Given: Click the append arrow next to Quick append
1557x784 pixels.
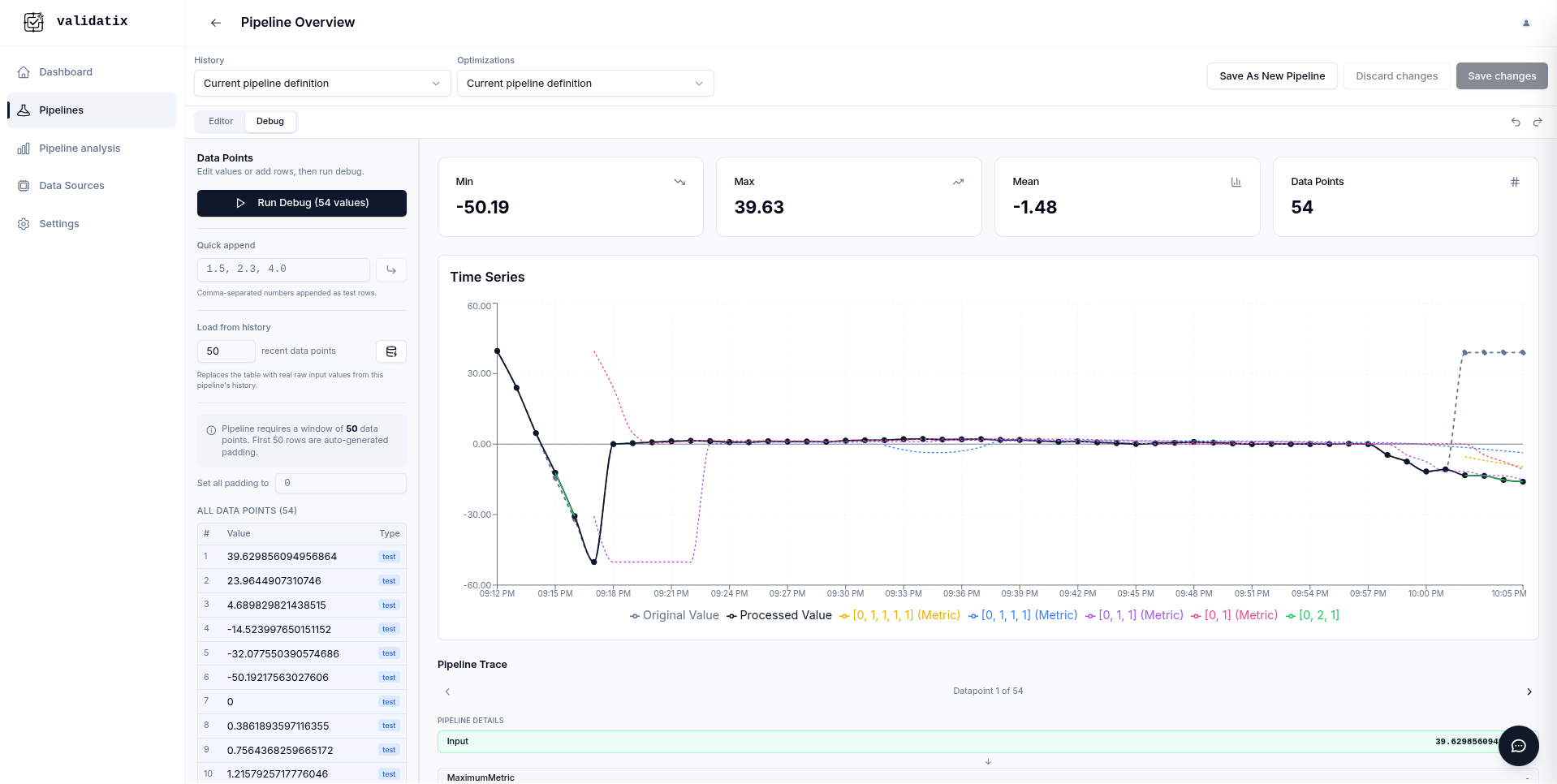Looking at the screenshot, I should [390, 269].
